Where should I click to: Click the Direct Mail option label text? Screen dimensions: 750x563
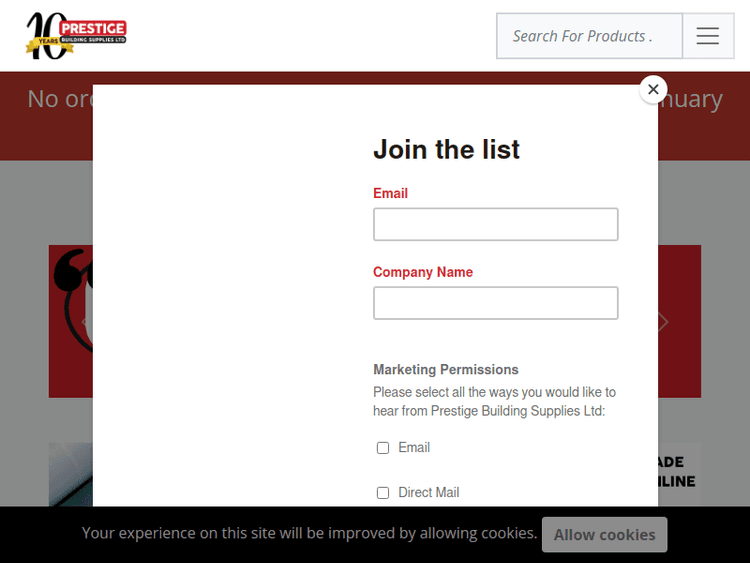[x=429, y=493]
